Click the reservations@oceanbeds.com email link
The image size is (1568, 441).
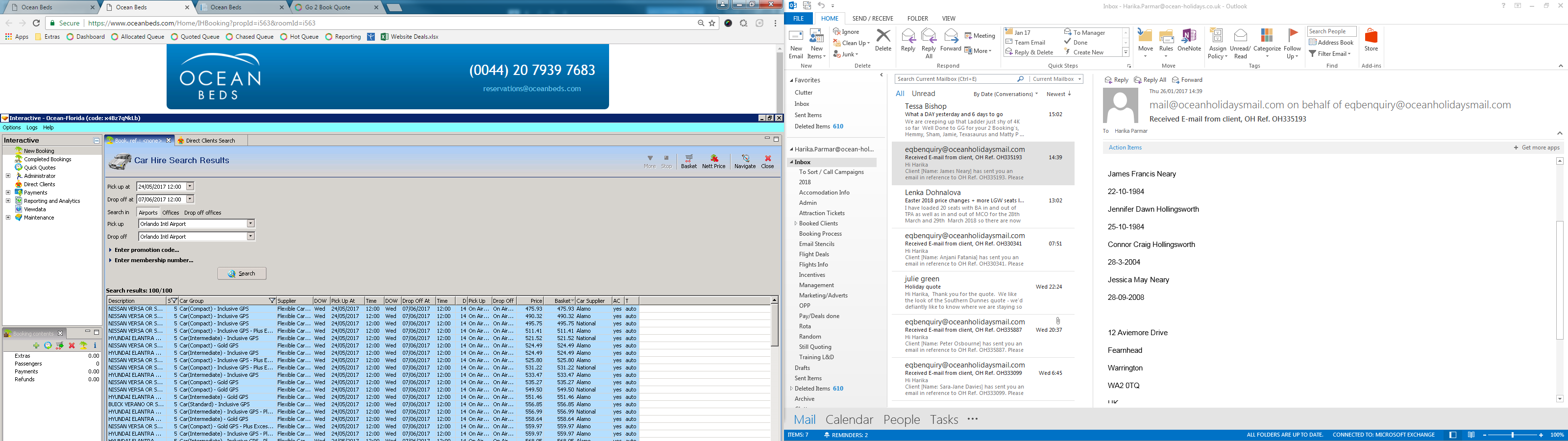pos(531,88)
